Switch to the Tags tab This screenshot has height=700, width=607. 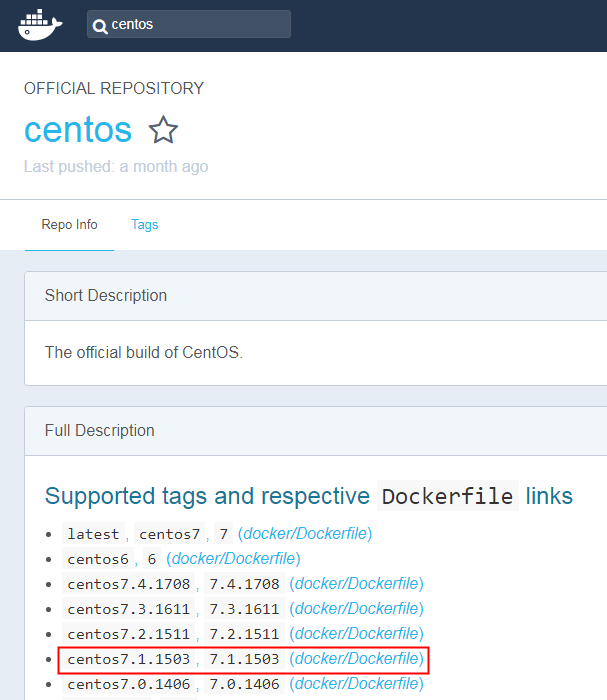145,224
